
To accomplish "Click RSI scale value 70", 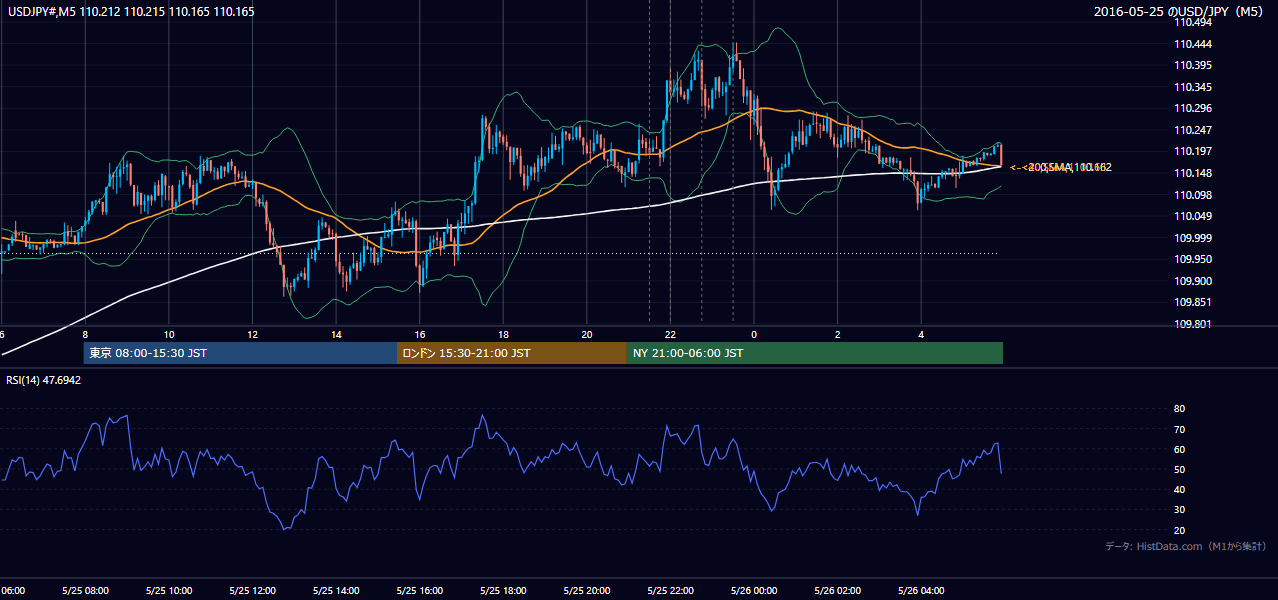I will 1179,429.
